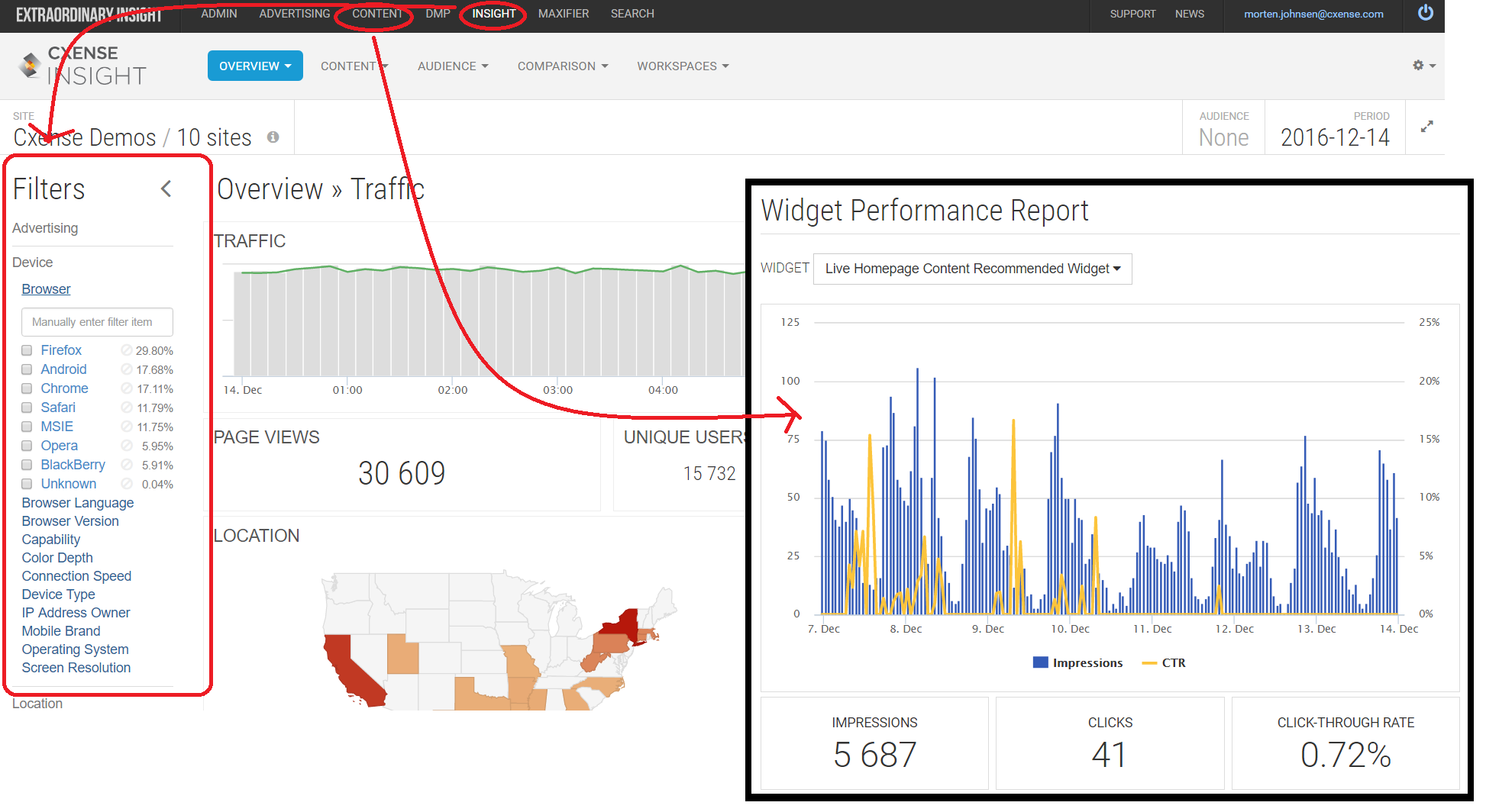Image resolution: width=1486 pixels, height=812 pixels.
Task: Check the Firefox browser filter
Action: tap(27, 350)
